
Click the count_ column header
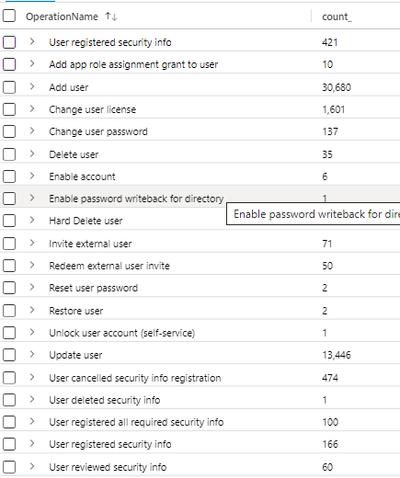(x=337, y=17)
